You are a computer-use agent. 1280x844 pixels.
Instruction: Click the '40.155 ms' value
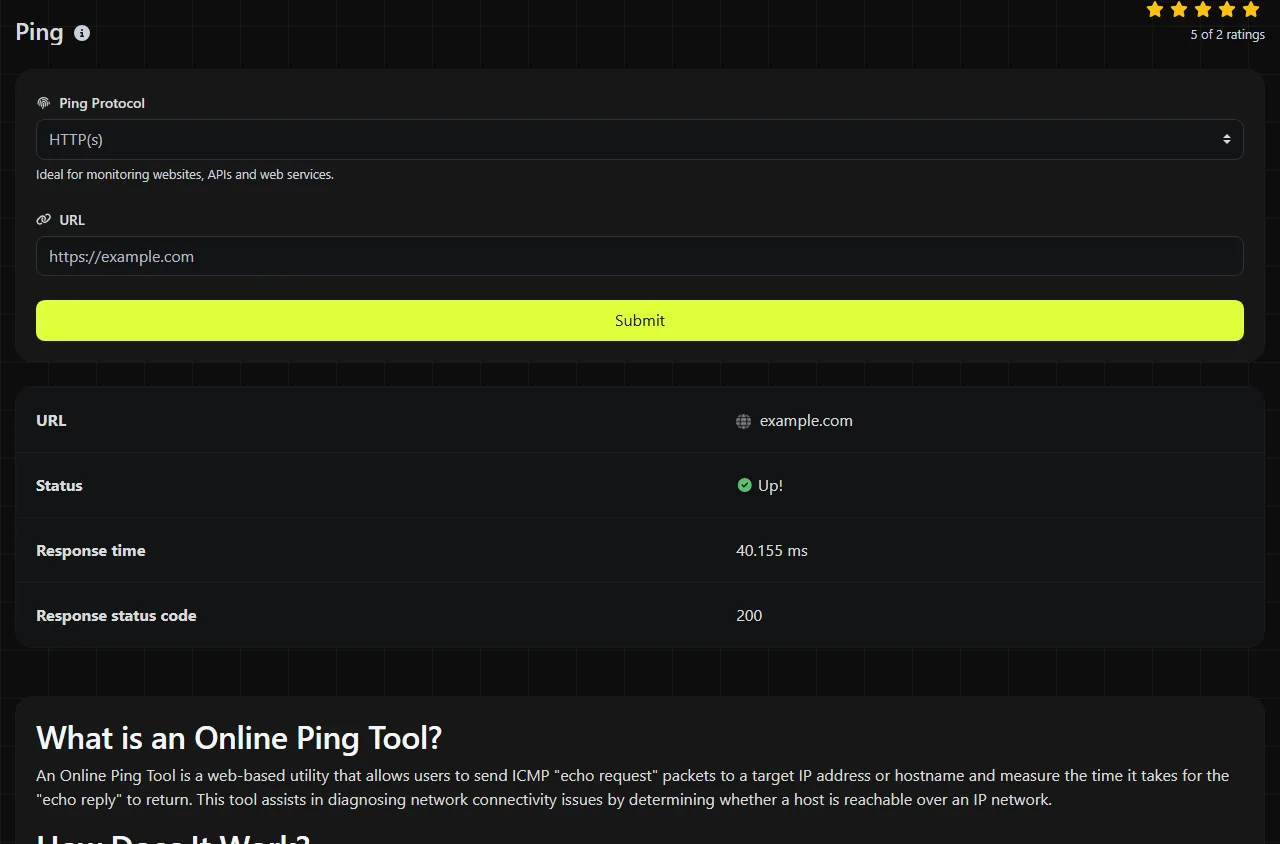pyautogui.click(x=772, y=551)
